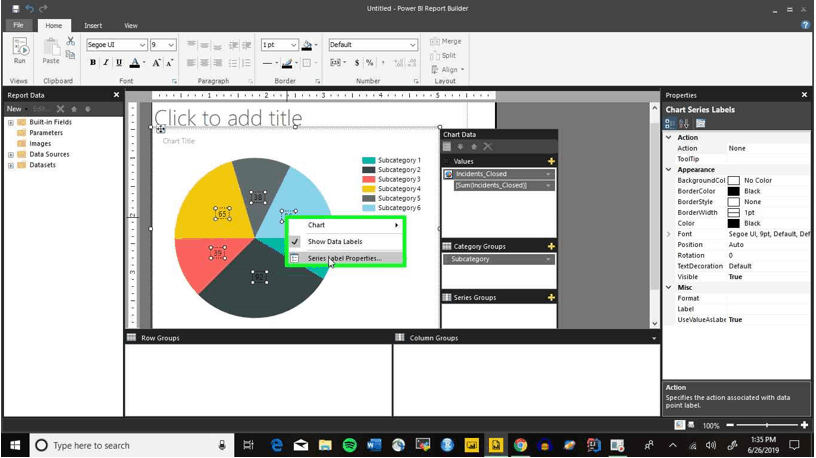Toggle Bold formatting in the Font group
The width and height of the screenshot is (816, 458).
coord(93,63)
